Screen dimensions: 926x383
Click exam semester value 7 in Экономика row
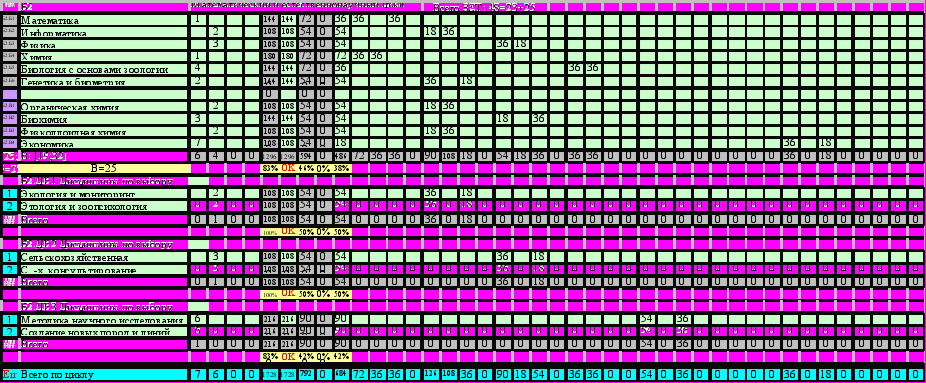(197, 144)
